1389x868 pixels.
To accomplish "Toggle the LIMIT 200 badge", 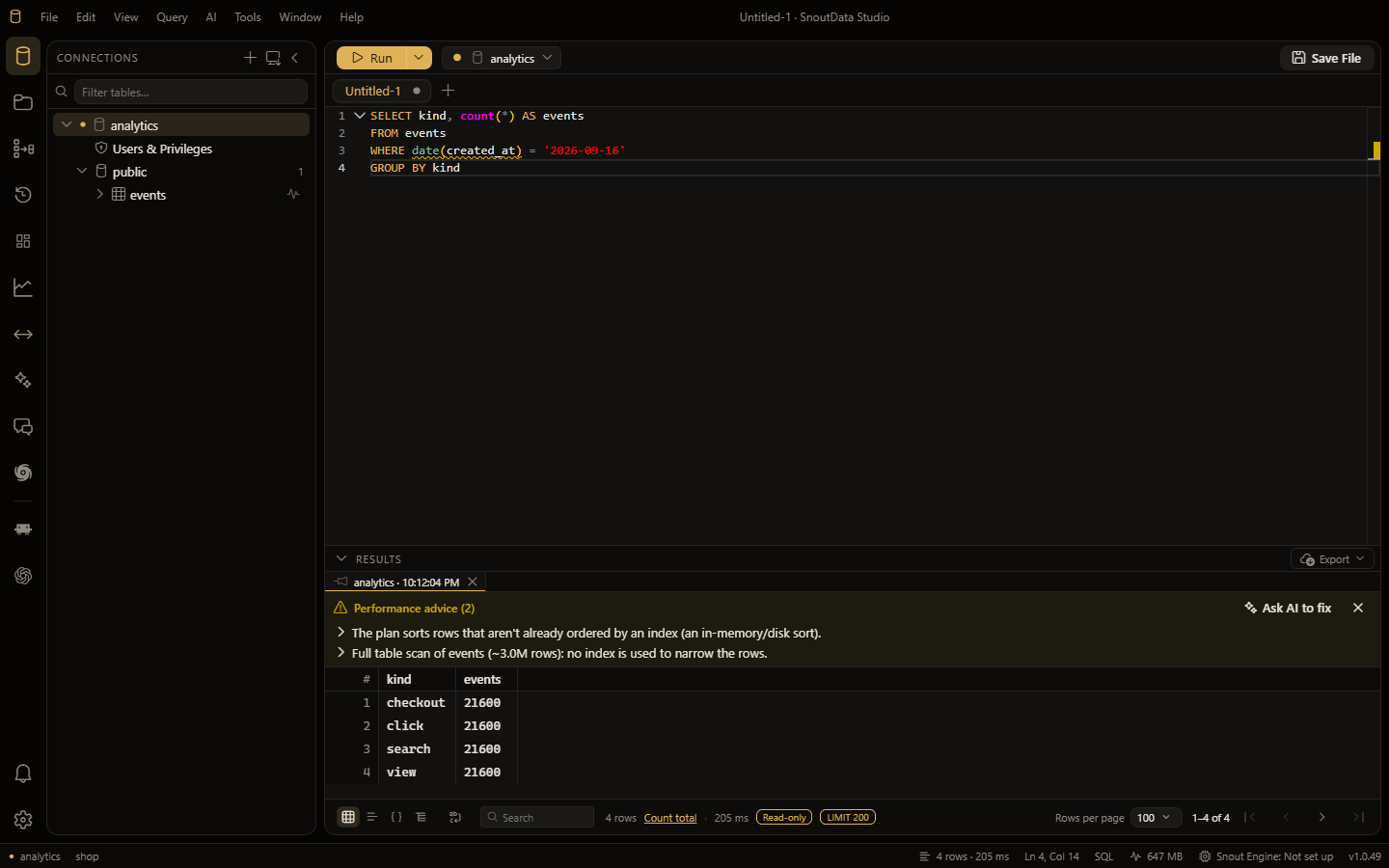I will coord(848,817).
